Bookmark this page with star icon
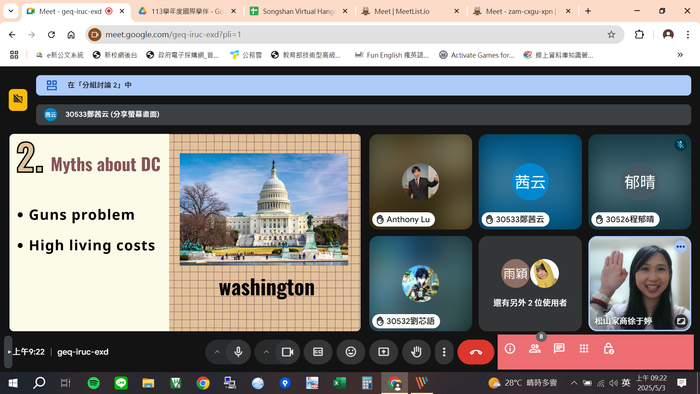Viewport: 700px width, 394px height. point(611,34)
